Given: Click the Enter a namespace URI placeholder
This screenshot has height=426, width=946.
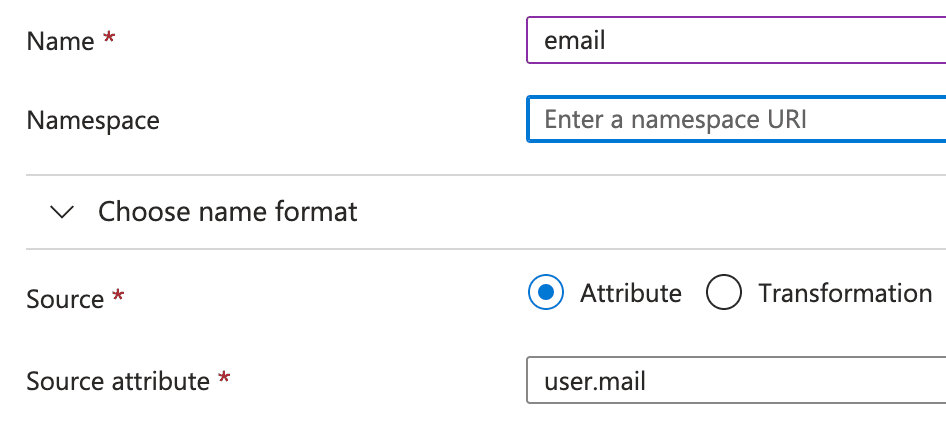Looking at the screenshot, I should pyautogui.click(x=675, y=120).
